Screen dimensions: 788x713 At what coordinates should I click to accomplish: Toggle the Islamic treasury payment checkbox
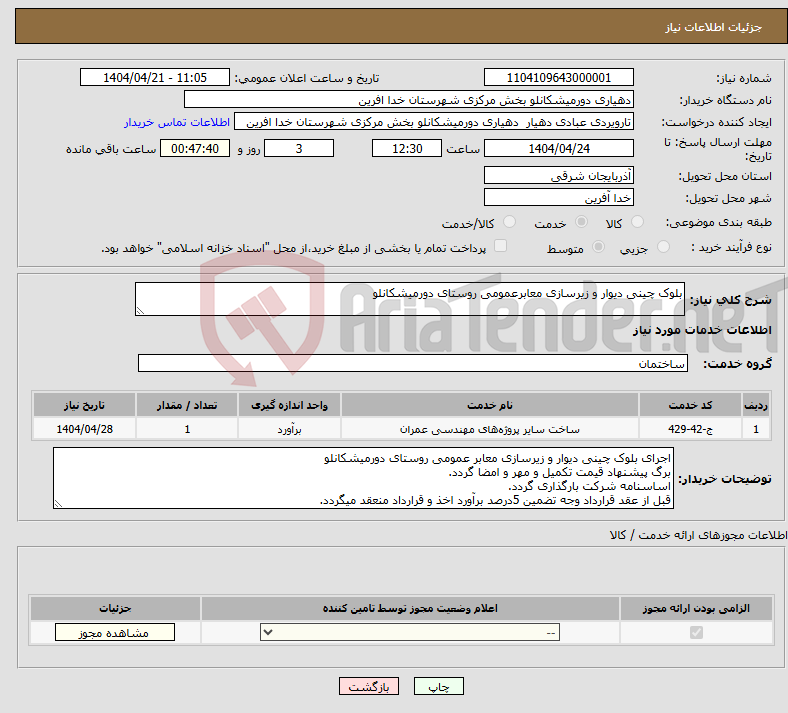pyautogui.click(x=501, y=246)
